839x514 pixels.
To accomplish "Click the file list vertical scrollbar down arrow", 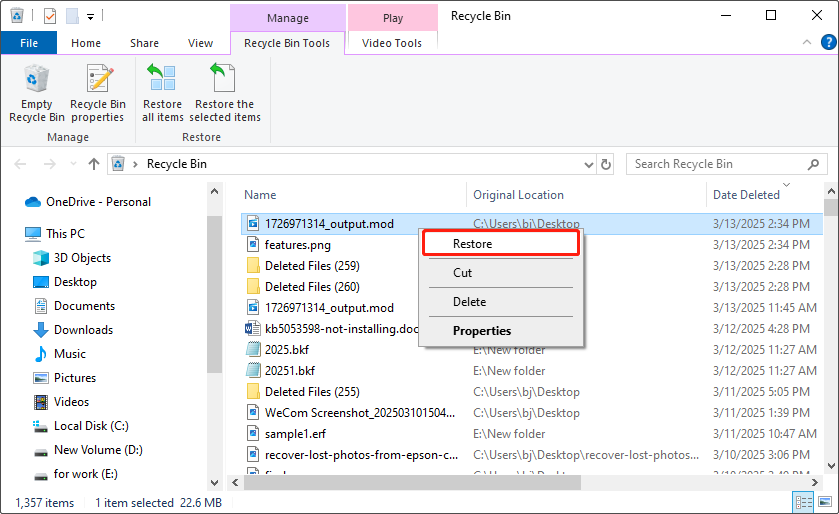I will 831,466.
